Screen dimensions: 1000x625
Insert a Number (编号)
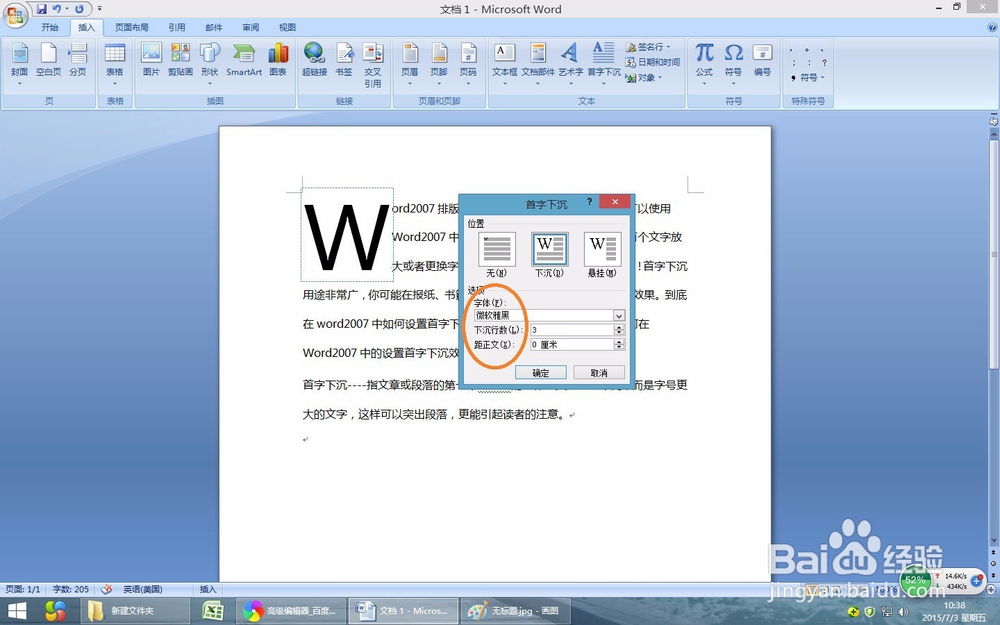(762, 61)
